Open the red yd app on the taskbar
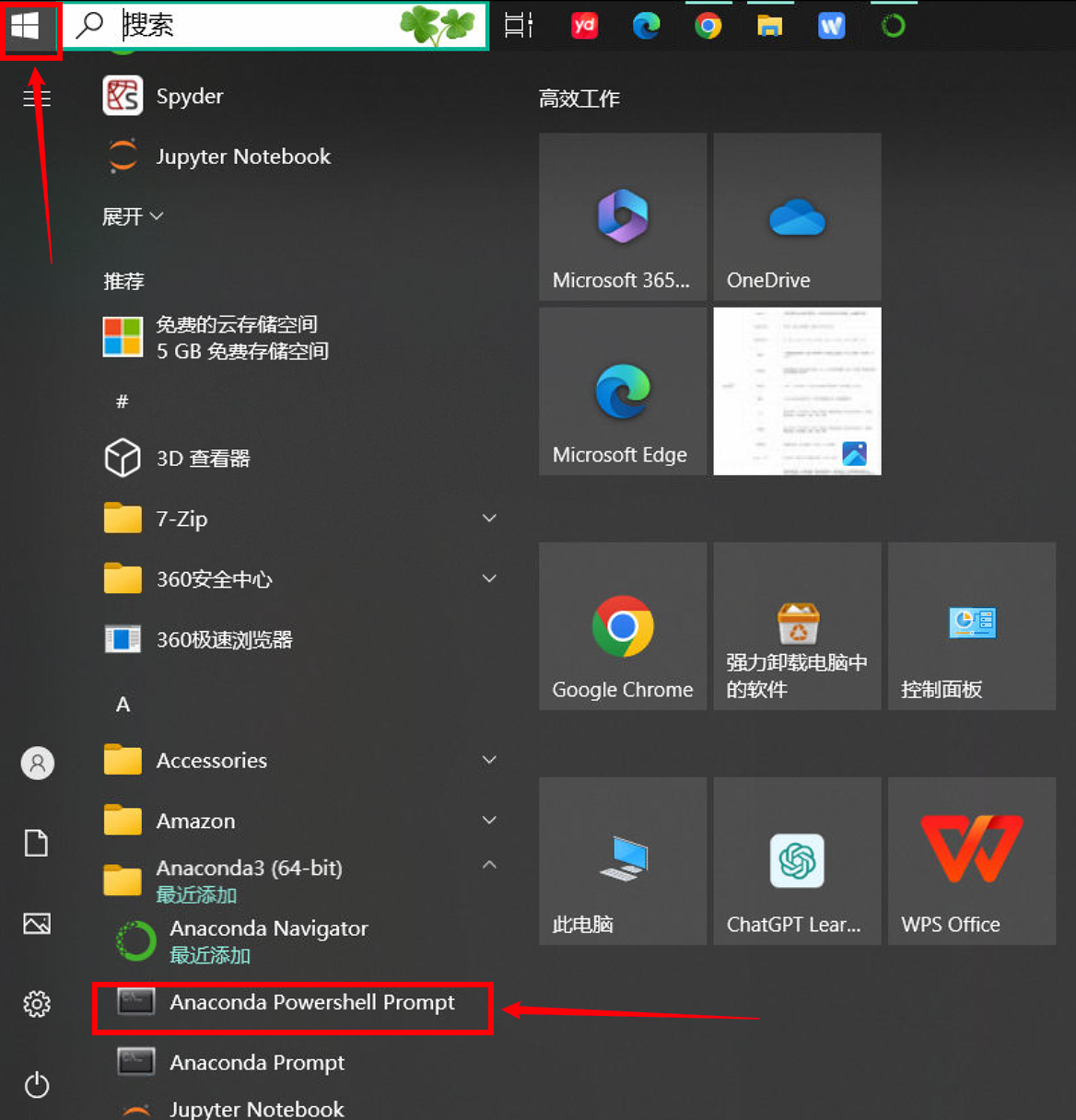 584,25
